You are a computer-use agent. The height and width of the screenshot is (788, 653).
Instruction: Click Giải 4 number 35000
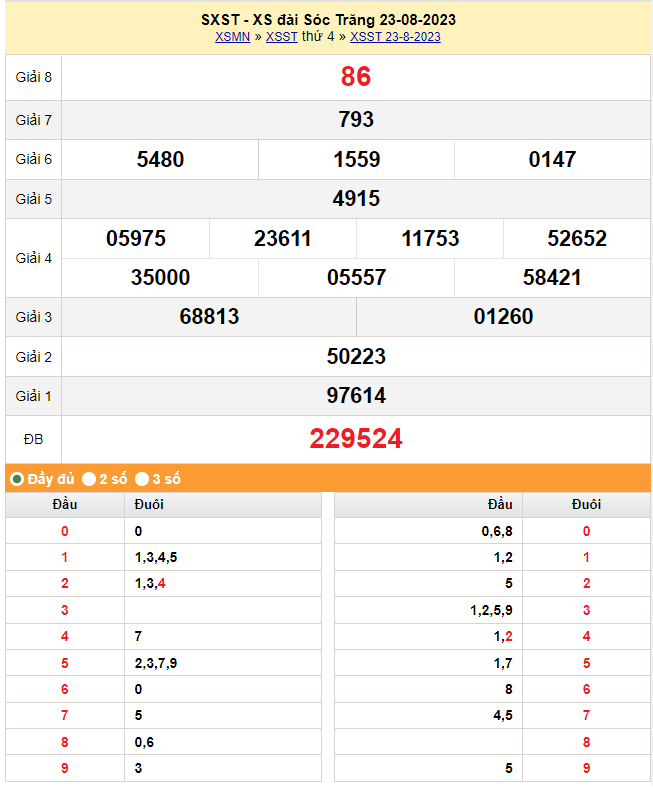[x=160, y=277]
